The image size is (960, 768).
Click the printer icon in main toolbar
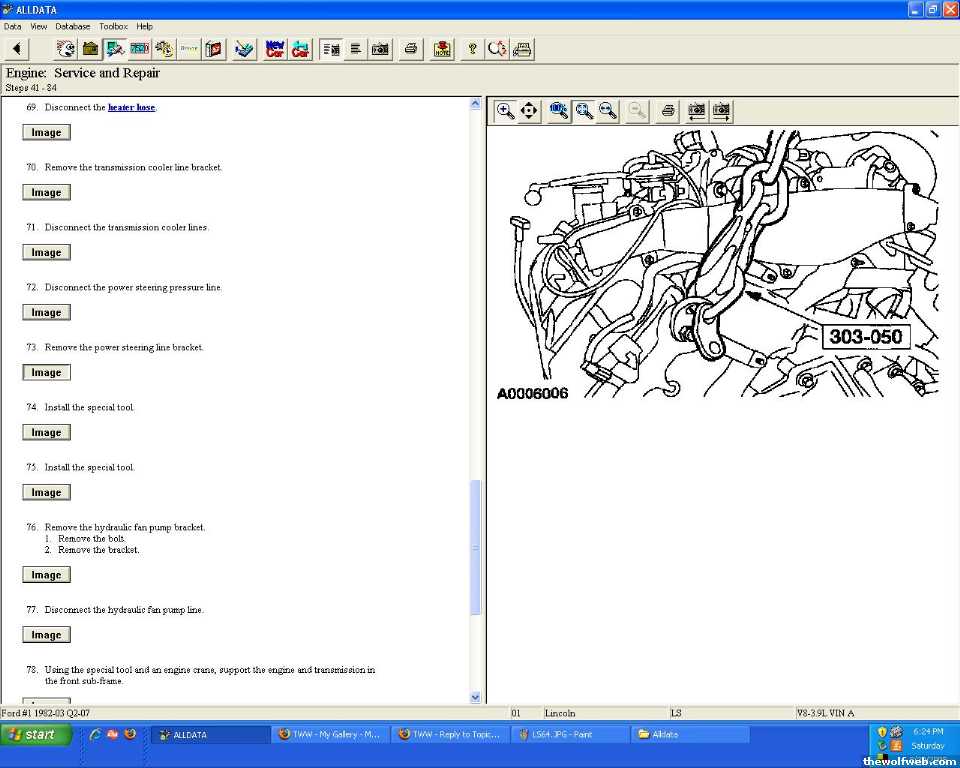pos(410,49)
